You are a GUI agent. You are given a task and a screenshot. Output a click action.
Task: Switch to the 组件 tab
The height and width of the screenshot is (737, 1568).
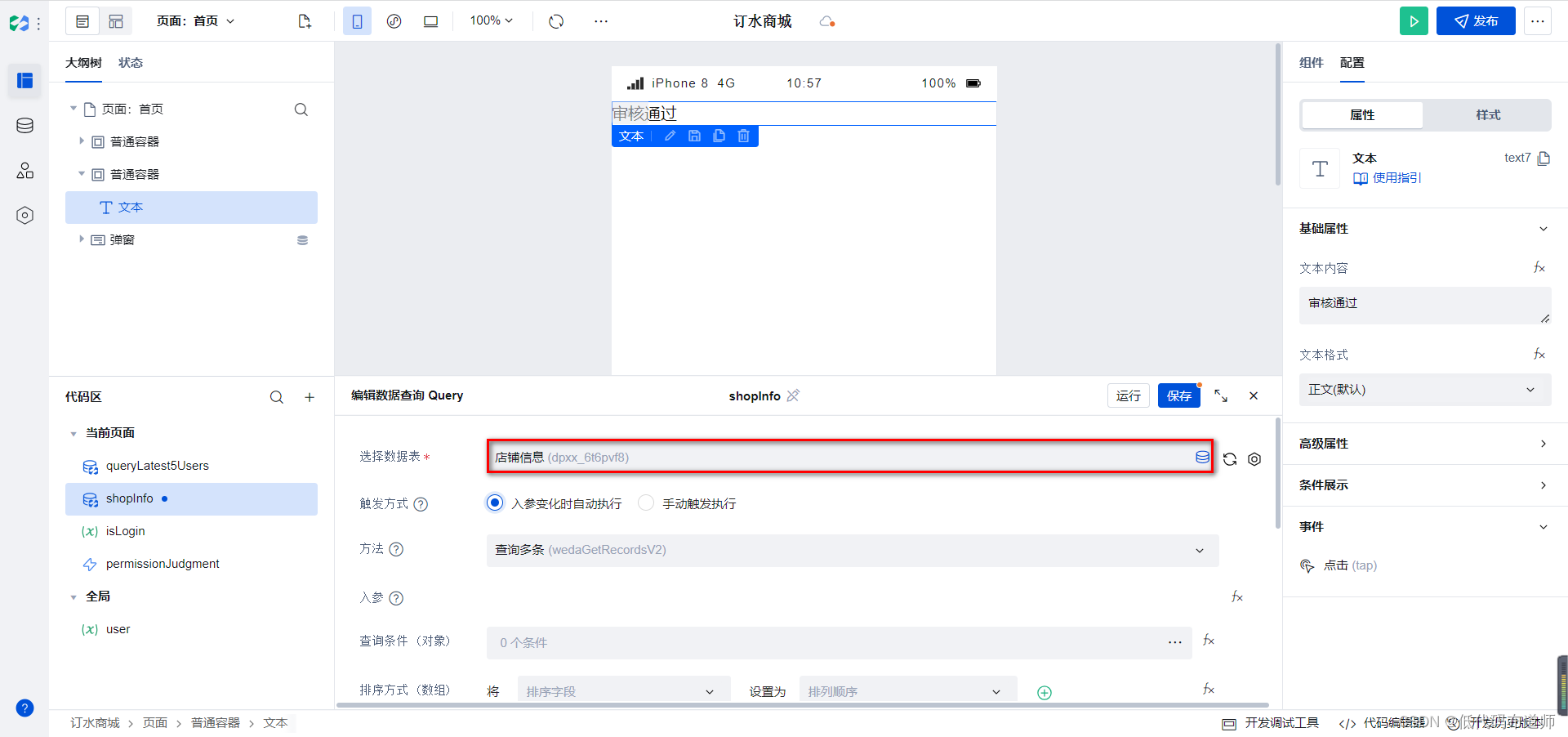1311,63
